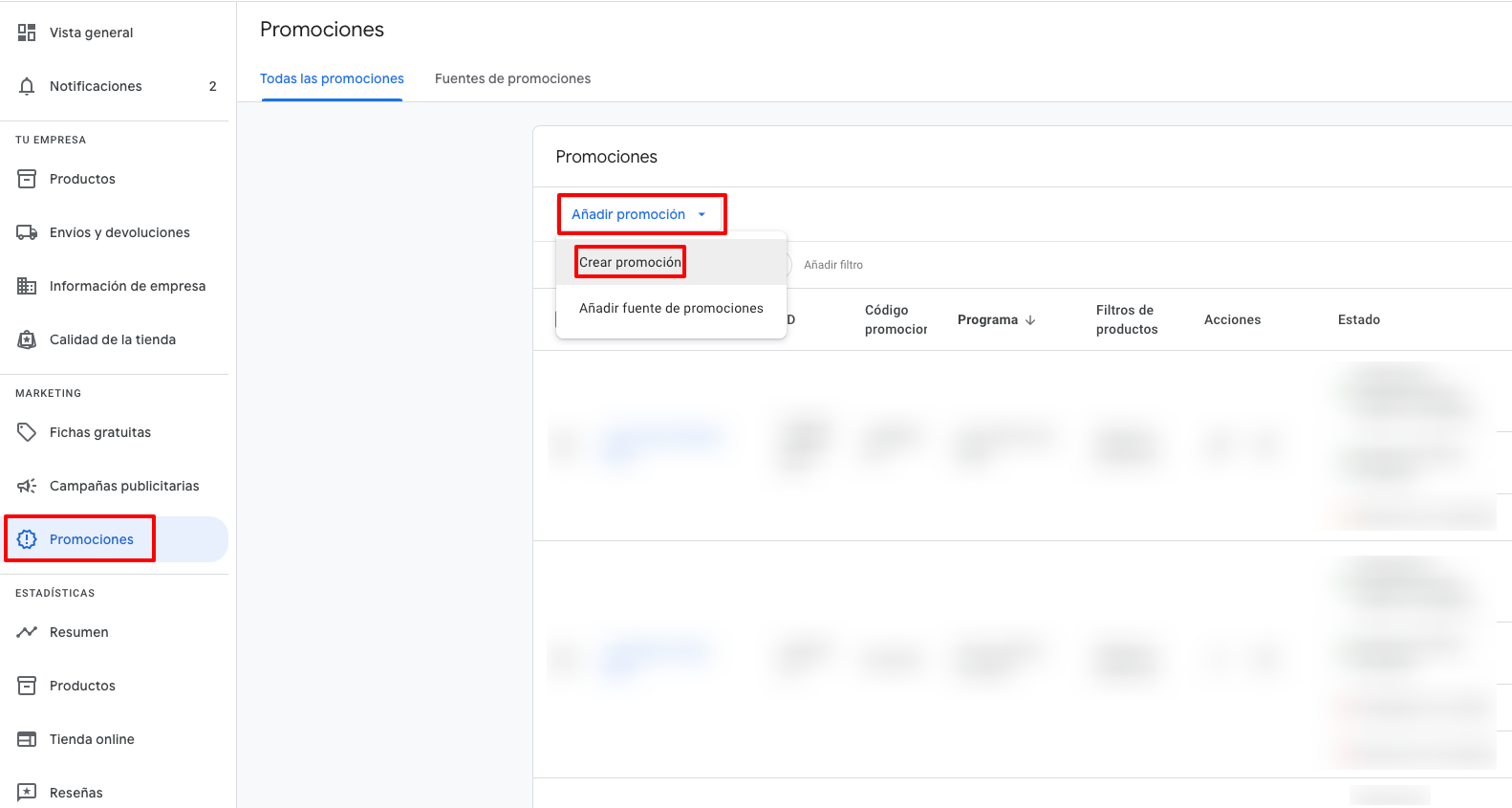Click the Añadir filtro field
This screenshot has width=1512, height=808.
click(833, 265)
